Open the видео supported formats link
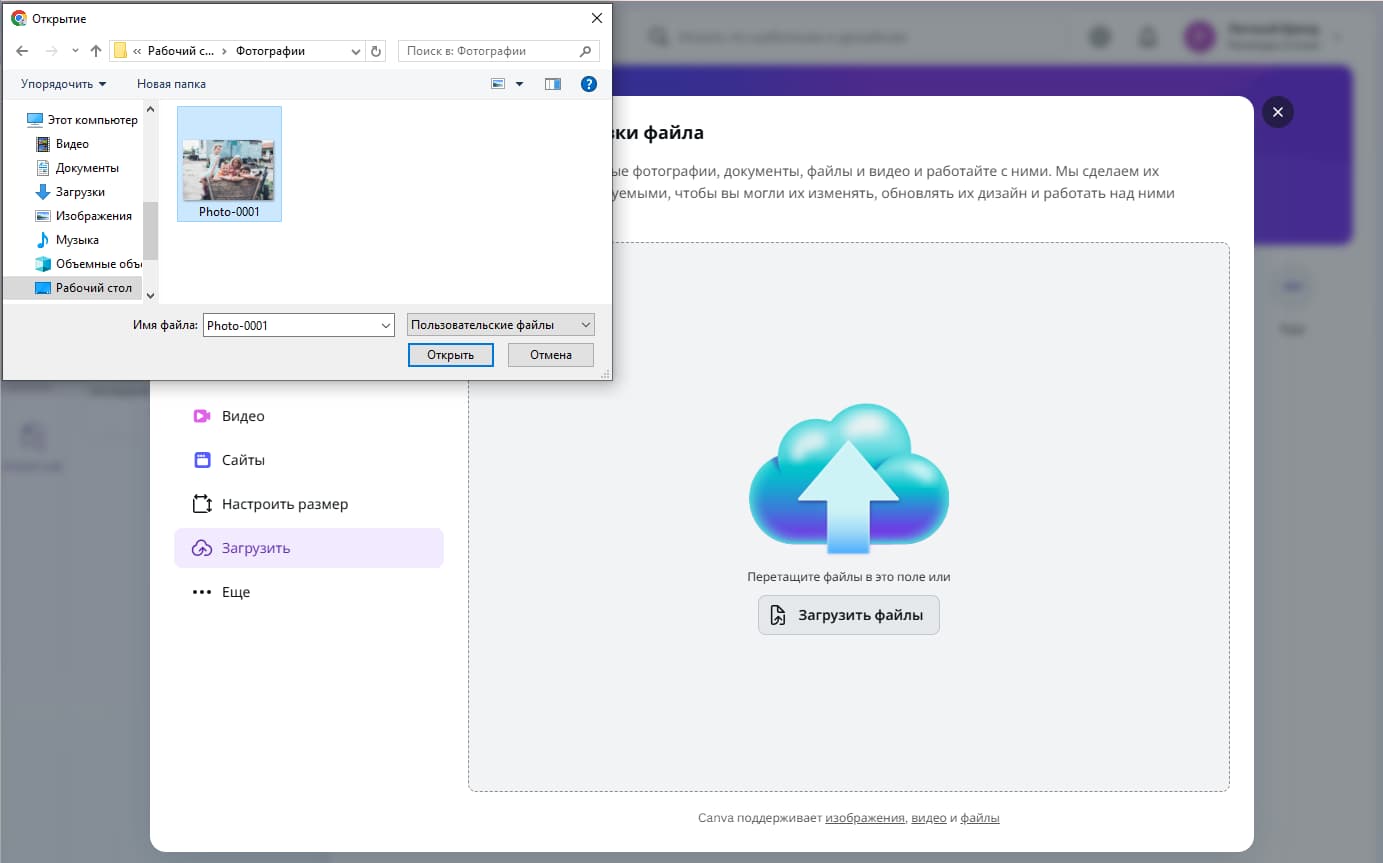This screenshot has width=1383, height=863. [929, 818]
